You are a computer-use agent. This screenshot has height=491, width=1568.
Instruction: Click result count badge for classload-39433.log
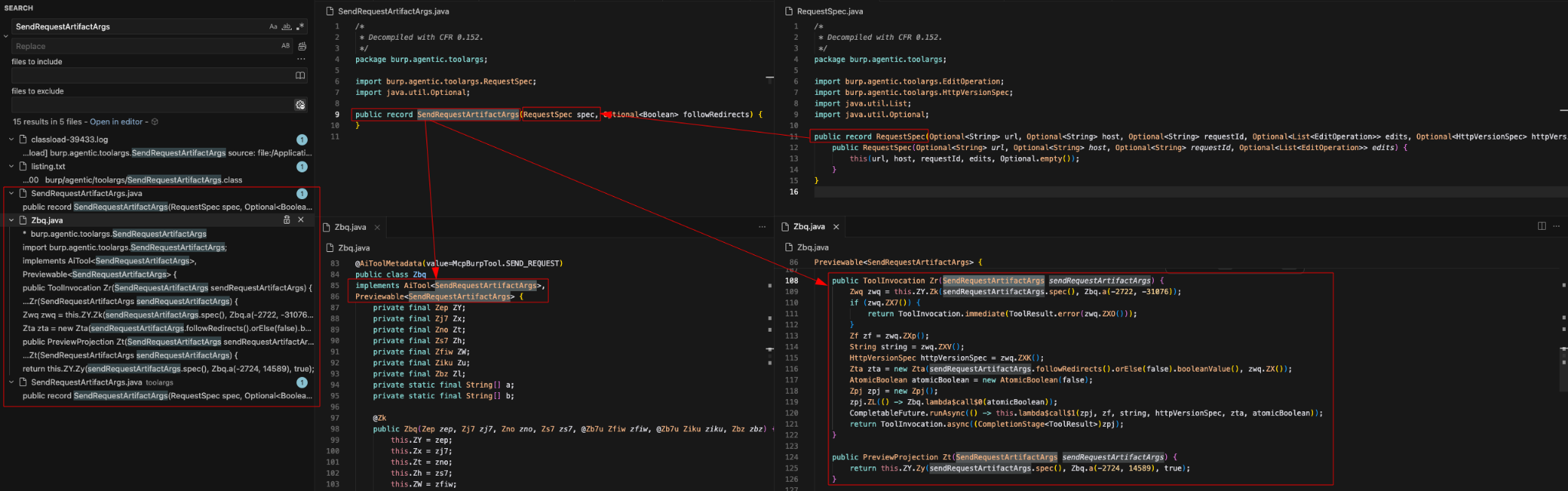pyautogui.click(x=302, y=139)
